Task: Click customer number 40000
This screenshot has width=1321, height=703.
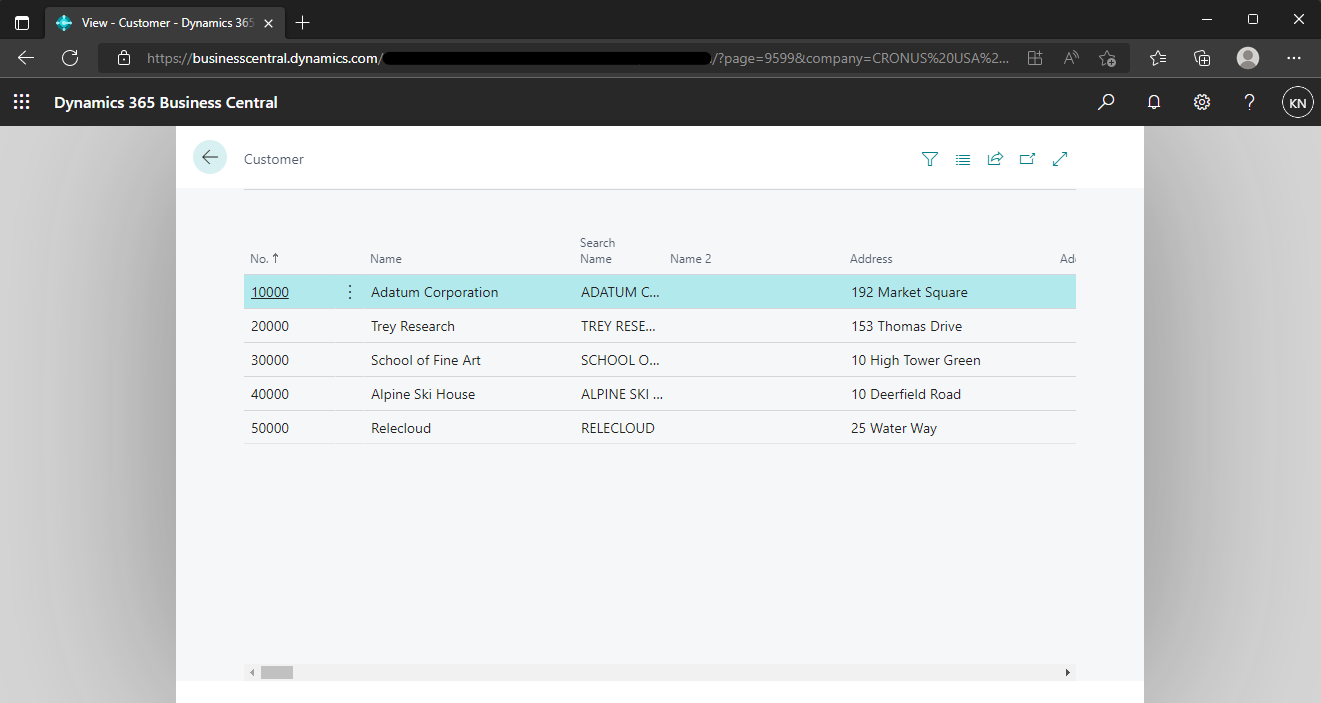Action: coord(270,394)
